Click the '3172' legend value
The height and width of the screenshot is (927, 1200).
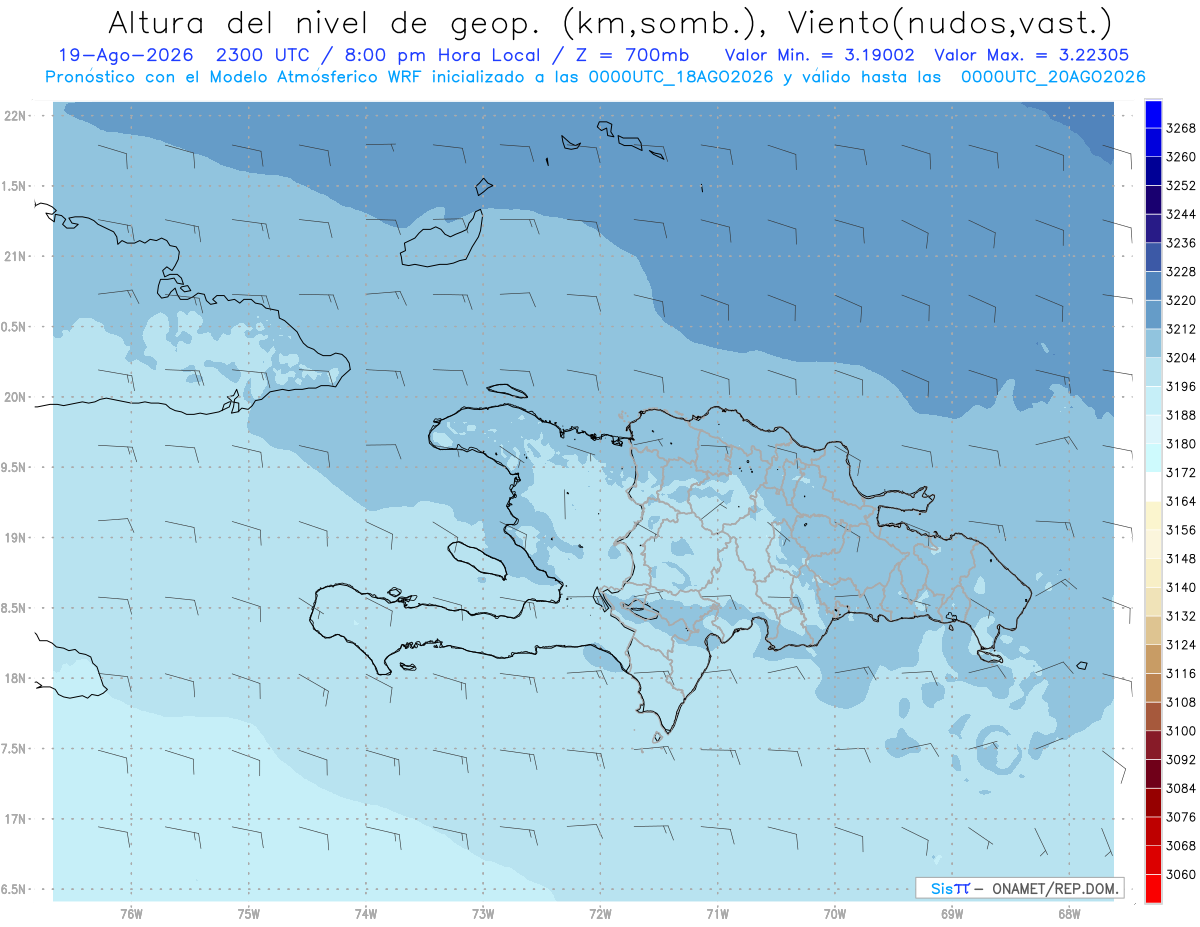tap(1181, 472)
